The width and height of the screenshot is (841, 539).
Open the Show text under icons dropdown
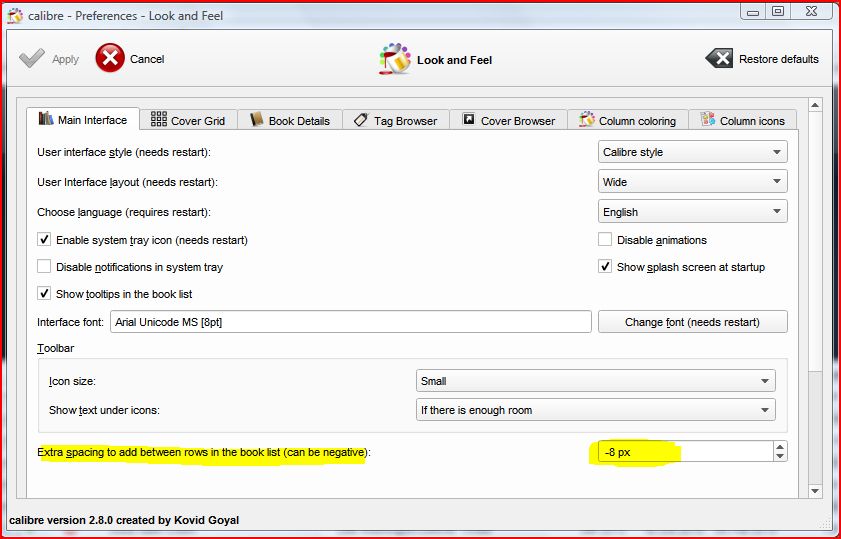coord(595,410)
